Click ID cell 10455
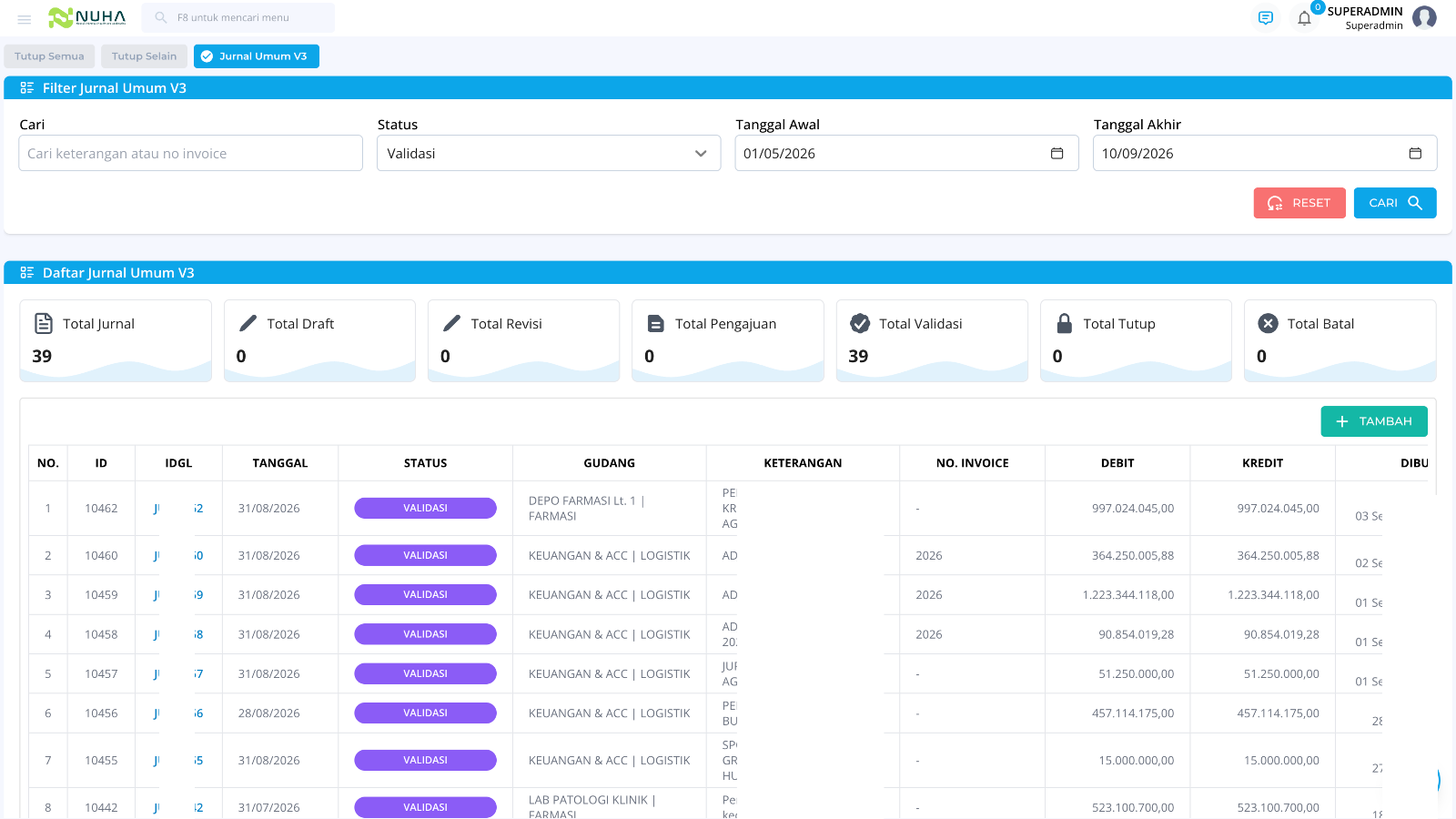This screenshot has height=819, width=1456. [x=101, y=761]
